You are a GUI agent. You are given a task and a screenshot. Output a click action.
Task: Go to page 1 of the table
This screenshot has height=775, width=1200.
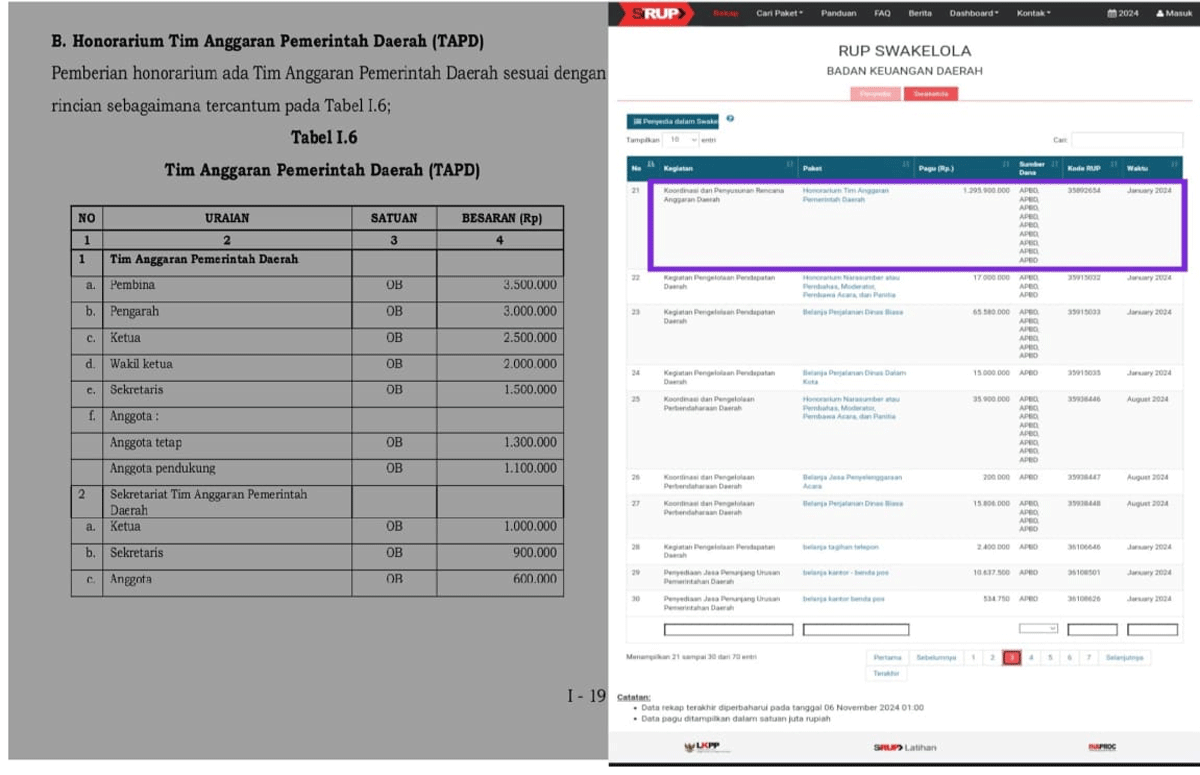tap(973, 657)
